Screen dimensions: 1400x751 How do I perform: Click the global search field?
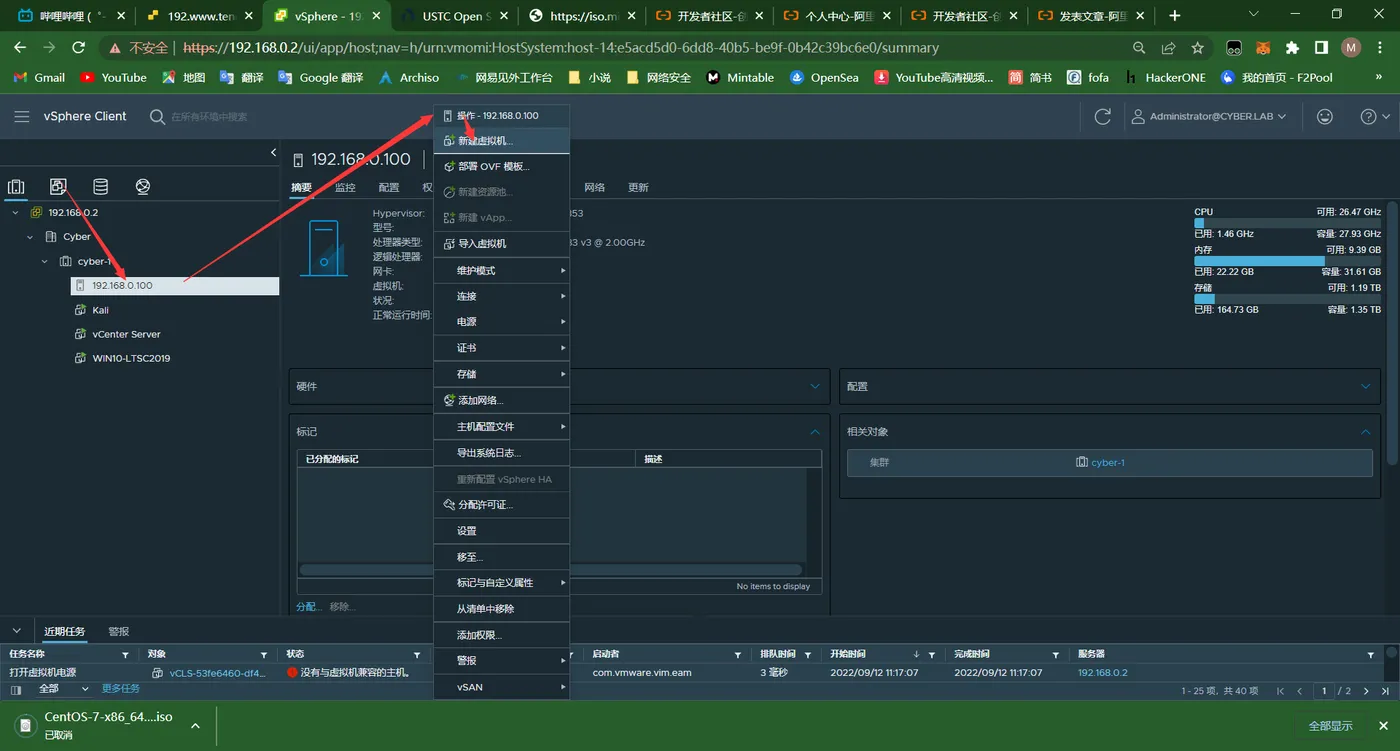pyautogui.click(x=210, y=117)
